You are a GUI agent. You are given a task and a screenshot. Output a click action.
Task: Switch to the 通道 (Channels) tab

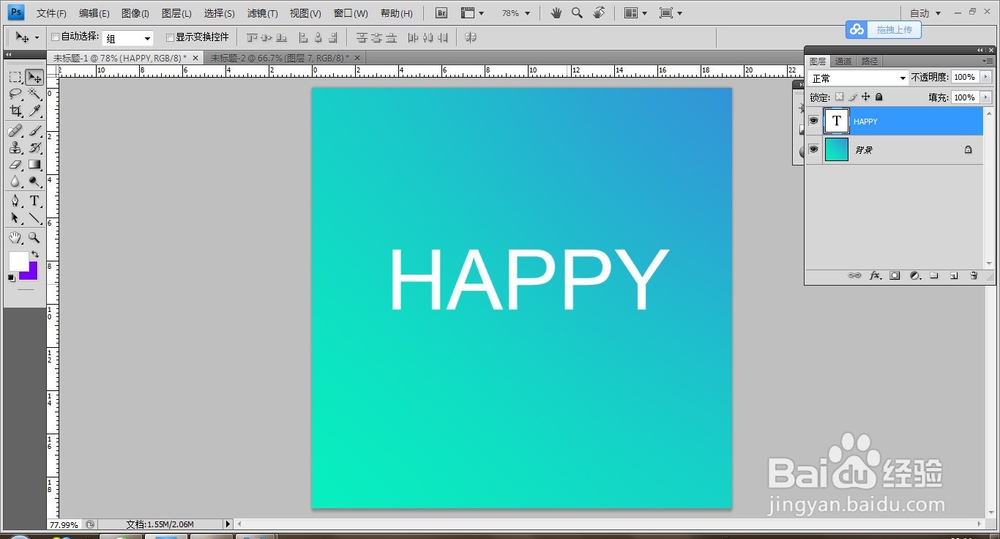(843, 61)
